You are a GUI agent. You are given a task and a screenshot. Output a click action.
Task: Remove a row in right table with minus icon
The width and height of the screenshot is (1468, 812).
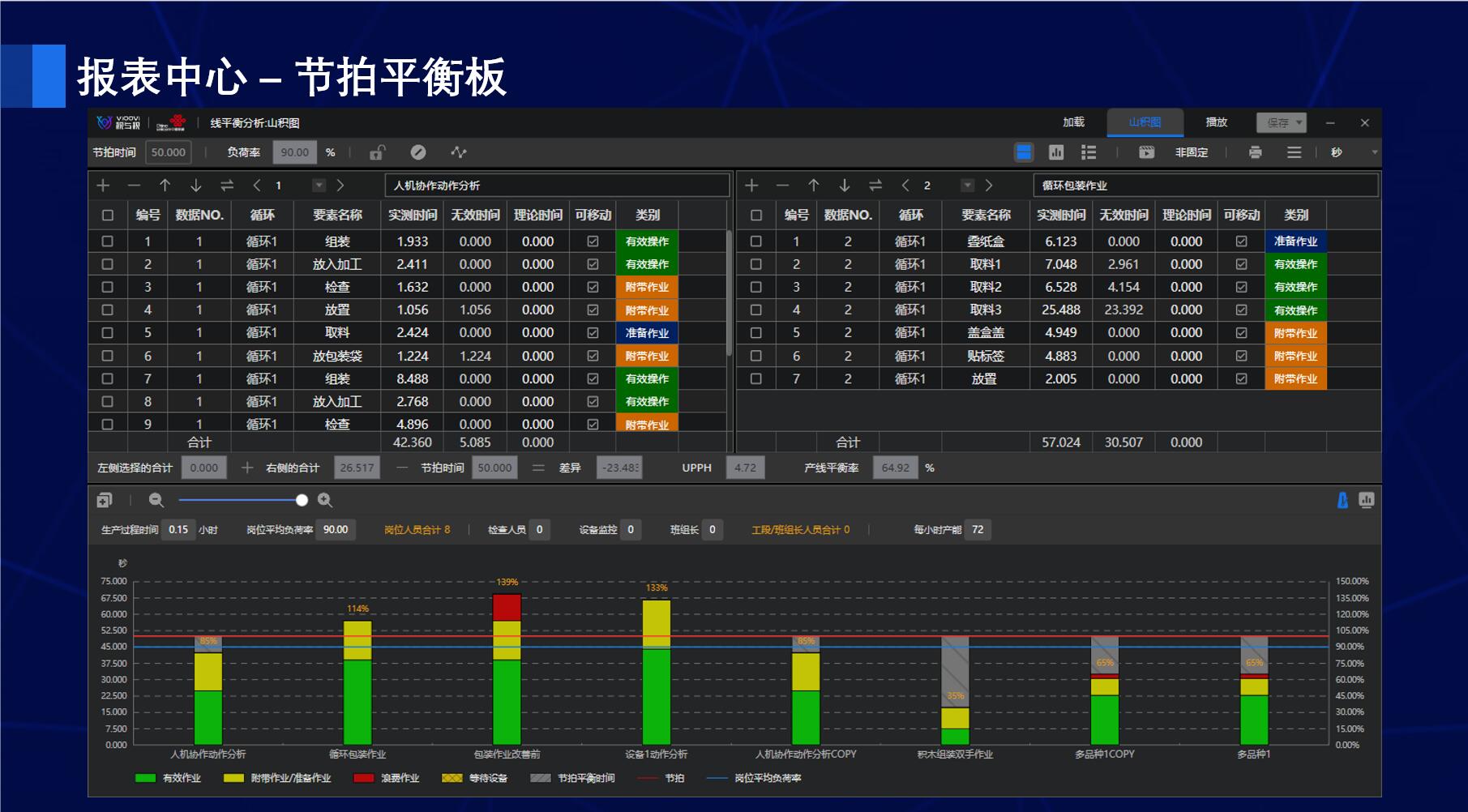click(782, 186)
